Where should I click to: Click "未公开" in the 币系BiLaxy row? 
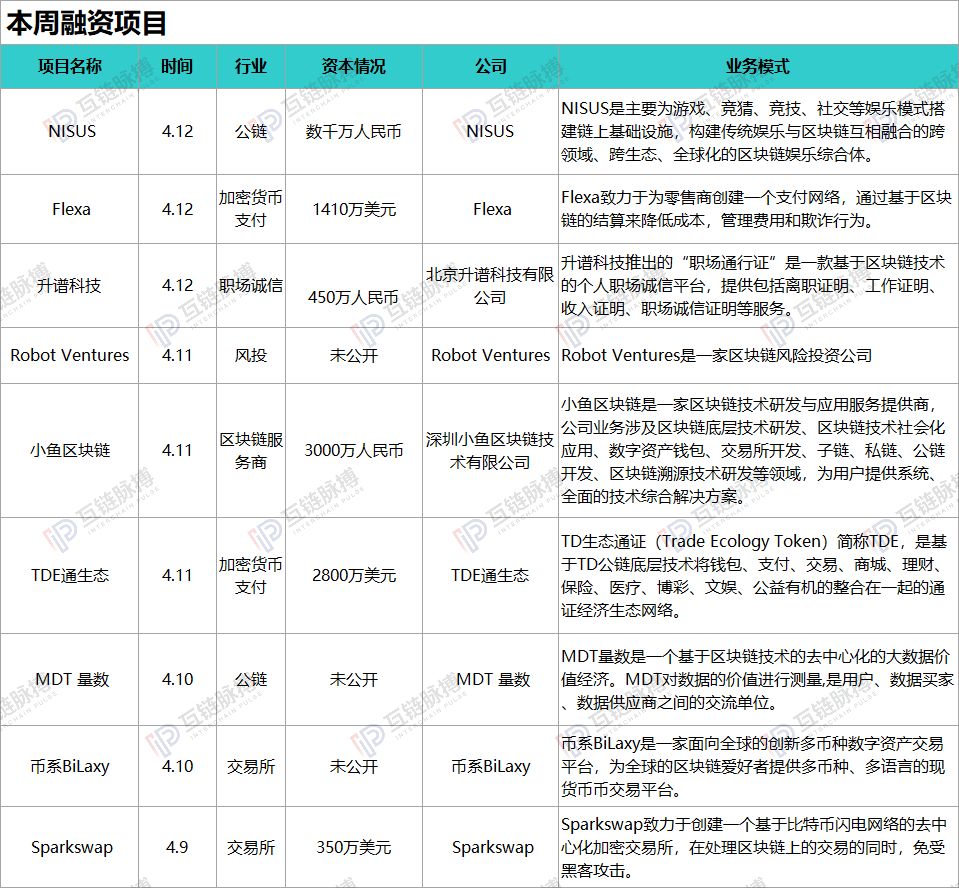pyautogui.click(x=354, y=766)
